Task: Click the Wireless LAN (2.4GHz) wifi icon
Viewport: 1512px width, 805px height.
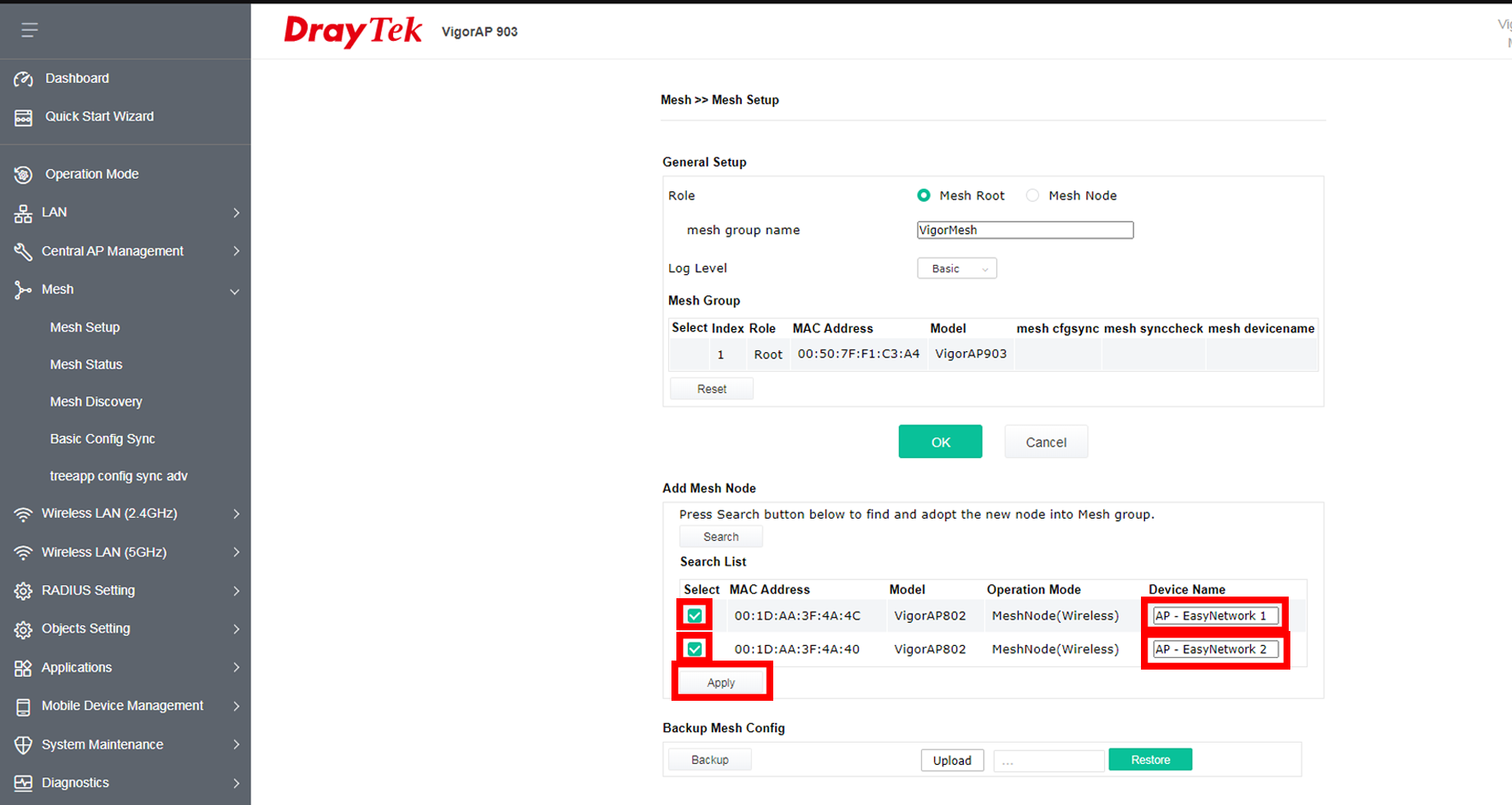Action: tap(23, 515)
